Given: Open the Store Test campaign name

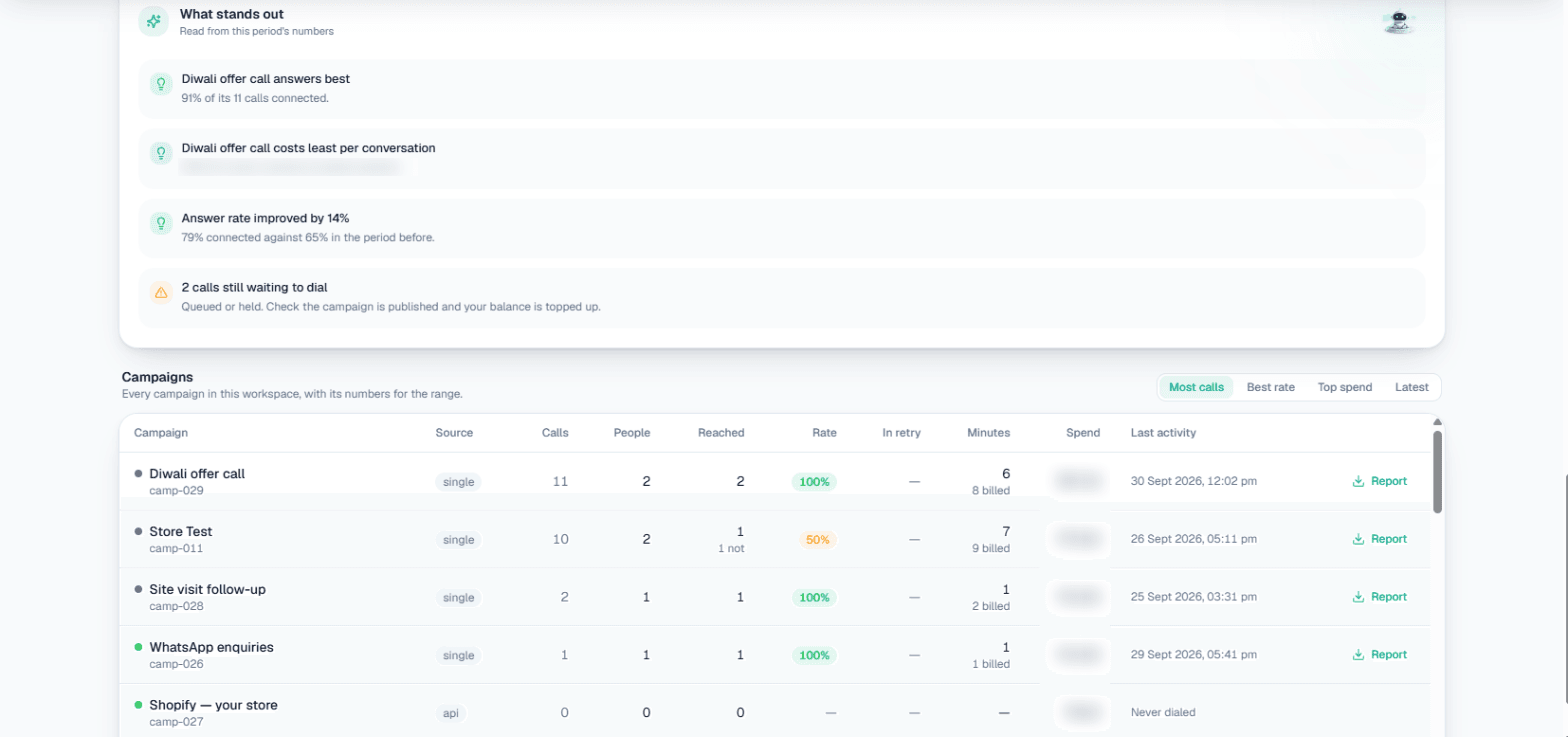Looking at the screenshot, I should click(x=181, y=531).
